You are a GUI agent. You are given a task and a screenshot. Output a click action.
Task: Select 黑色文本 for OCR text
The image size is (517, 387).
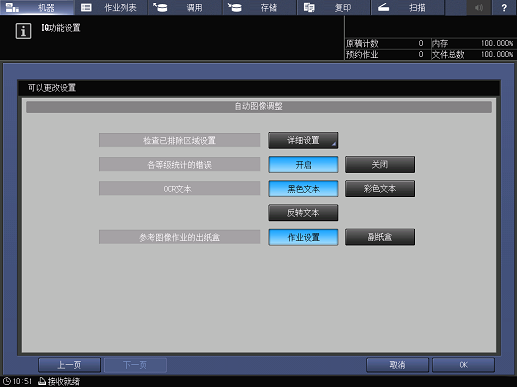303,189
